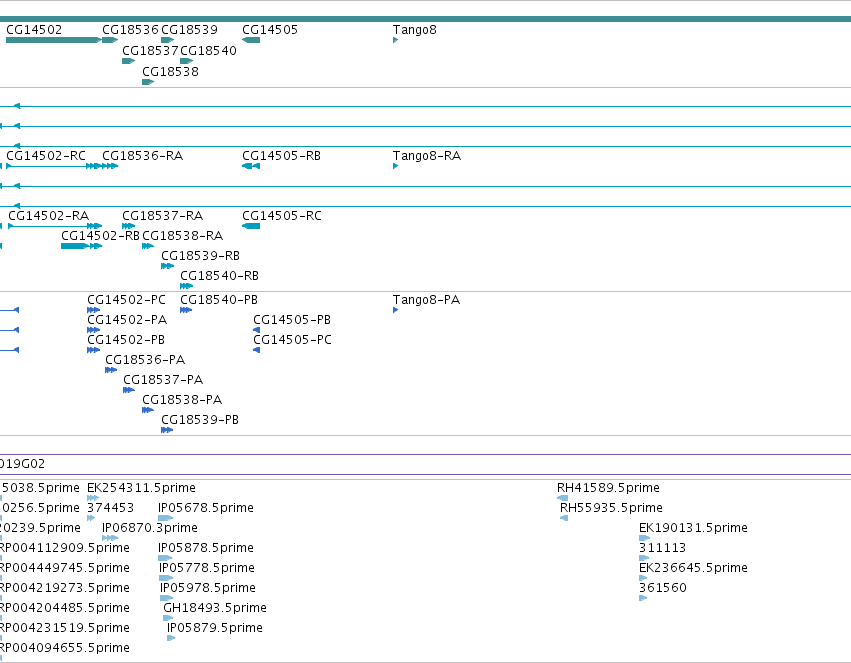Image resolution: width=851 pixels, height=663 pixels.
Task: Click the CG18537 gene label
Action: point(150,51)
